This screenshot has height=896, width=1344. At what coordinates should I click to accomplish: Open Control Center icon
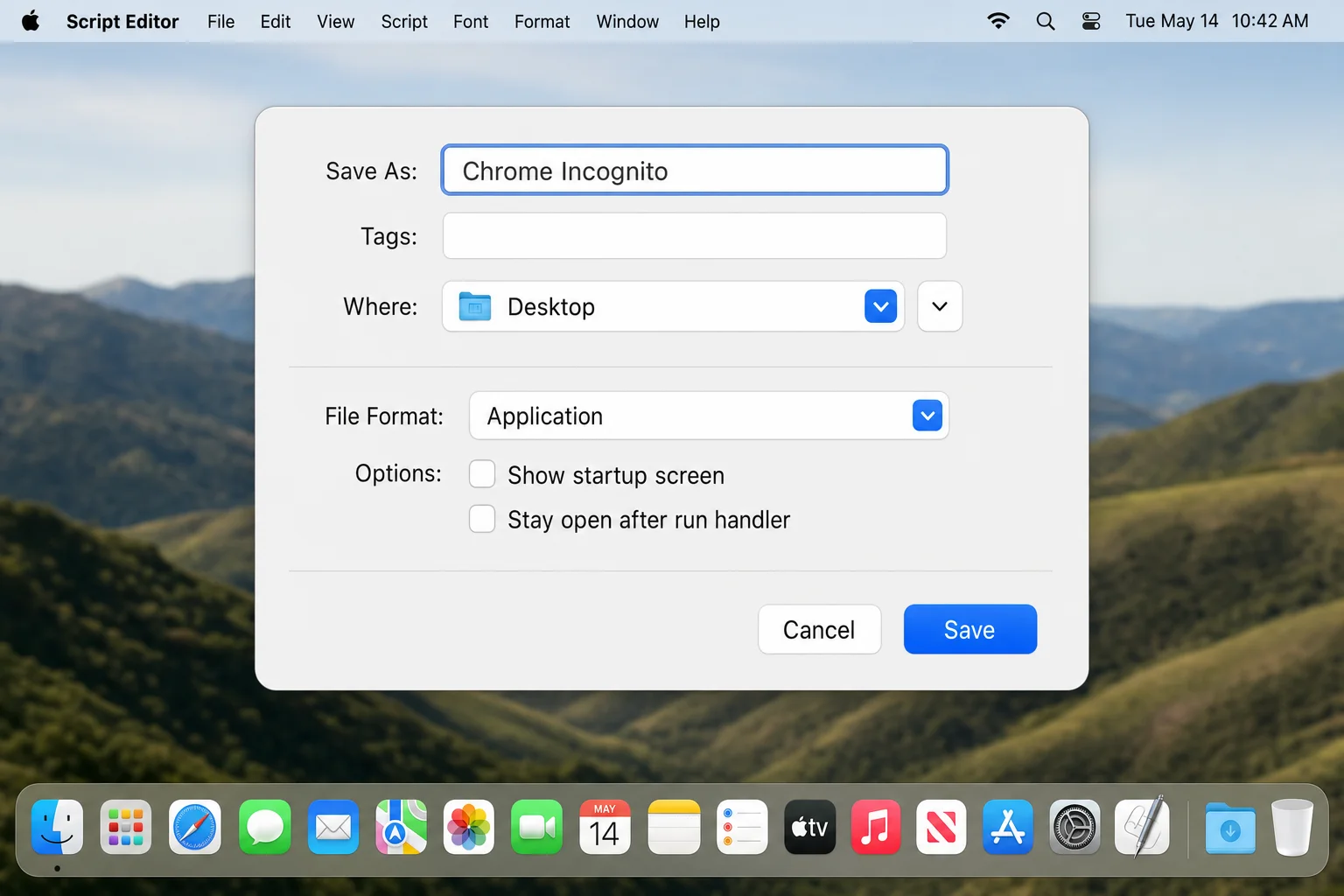[1091, 21]
